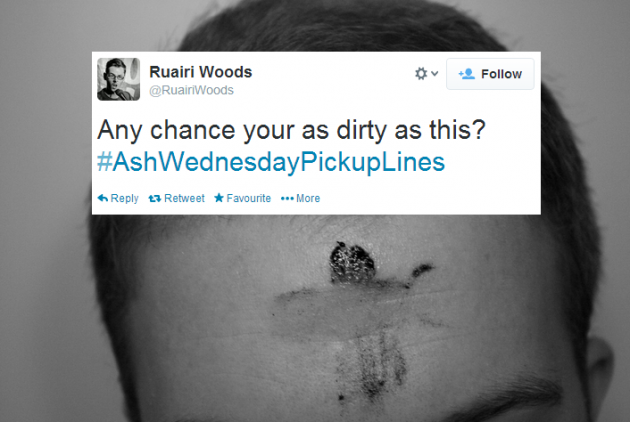Open the Ruairi Woods profile name
Viewport: 630px width, 422px height.
[x=200, y=72]
